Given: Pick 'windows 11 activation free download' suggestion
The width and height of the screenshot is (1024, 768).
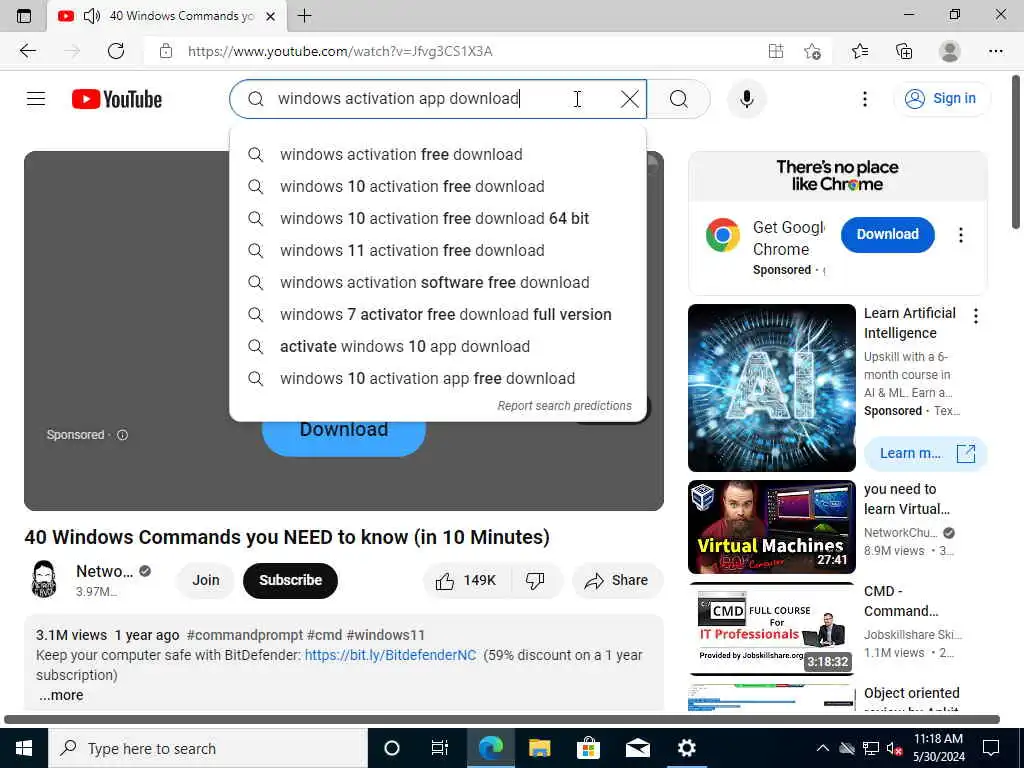Looking at the screenshot, I should click(x=438, y=251).
